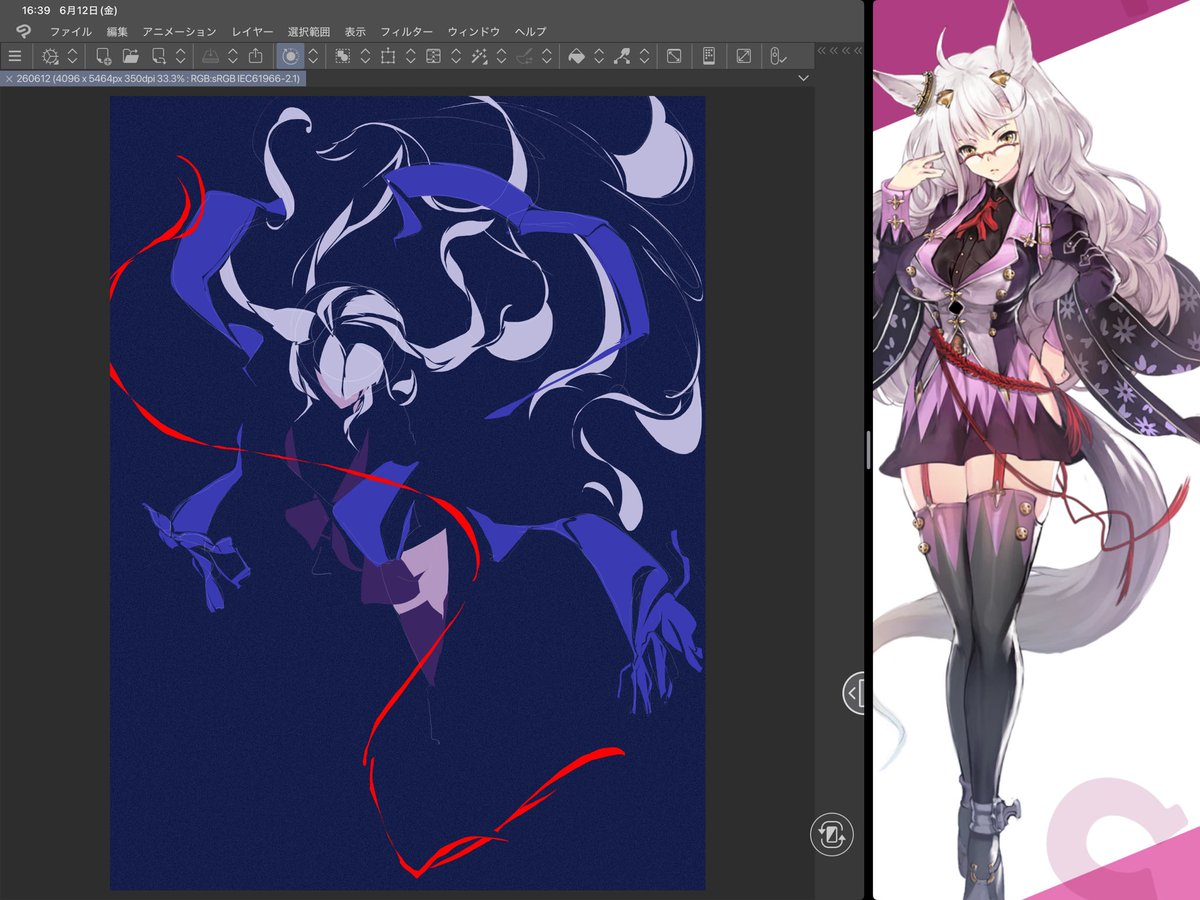Viewport: 1200px width, 900px height.
Task: Click the vector node path icon
Action: pyautogui.click(x=622, y=56)
